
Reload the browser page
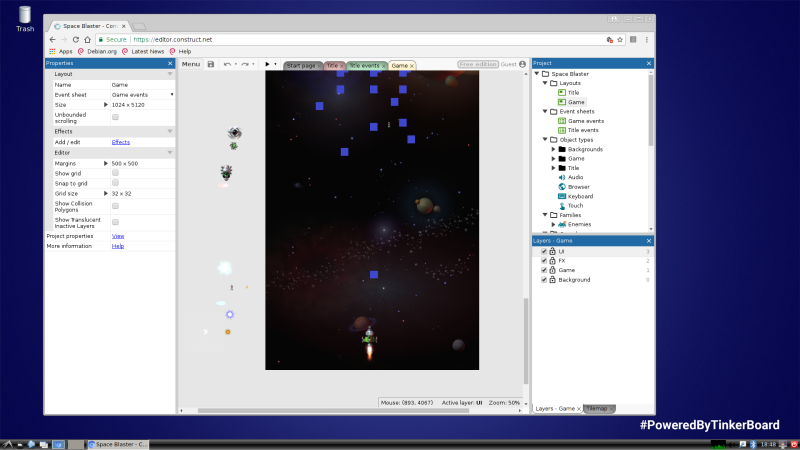click(x=76, y=39)
